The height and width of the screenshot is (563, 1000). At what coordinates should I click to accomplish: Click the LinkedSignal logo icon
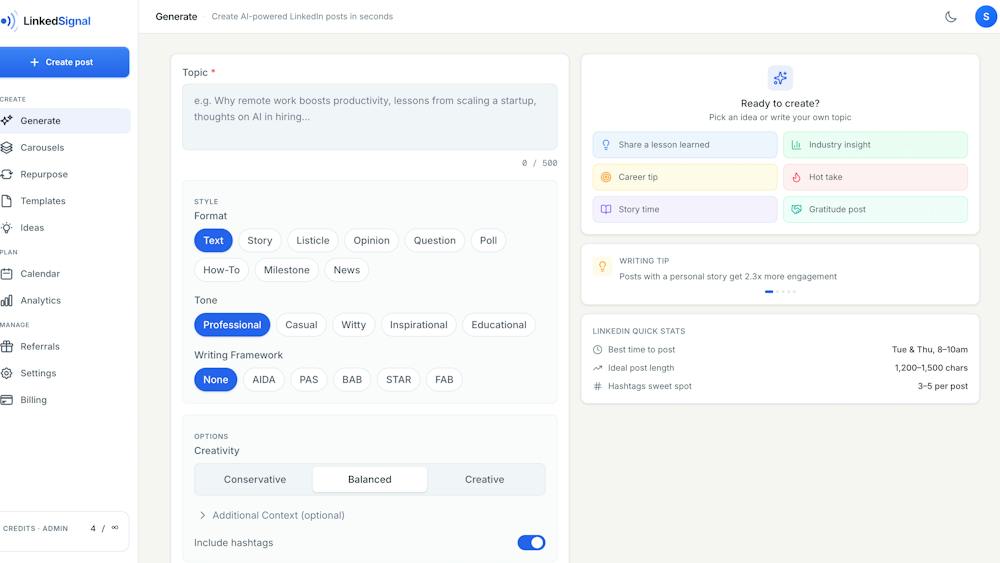click(x=9, y=20)
